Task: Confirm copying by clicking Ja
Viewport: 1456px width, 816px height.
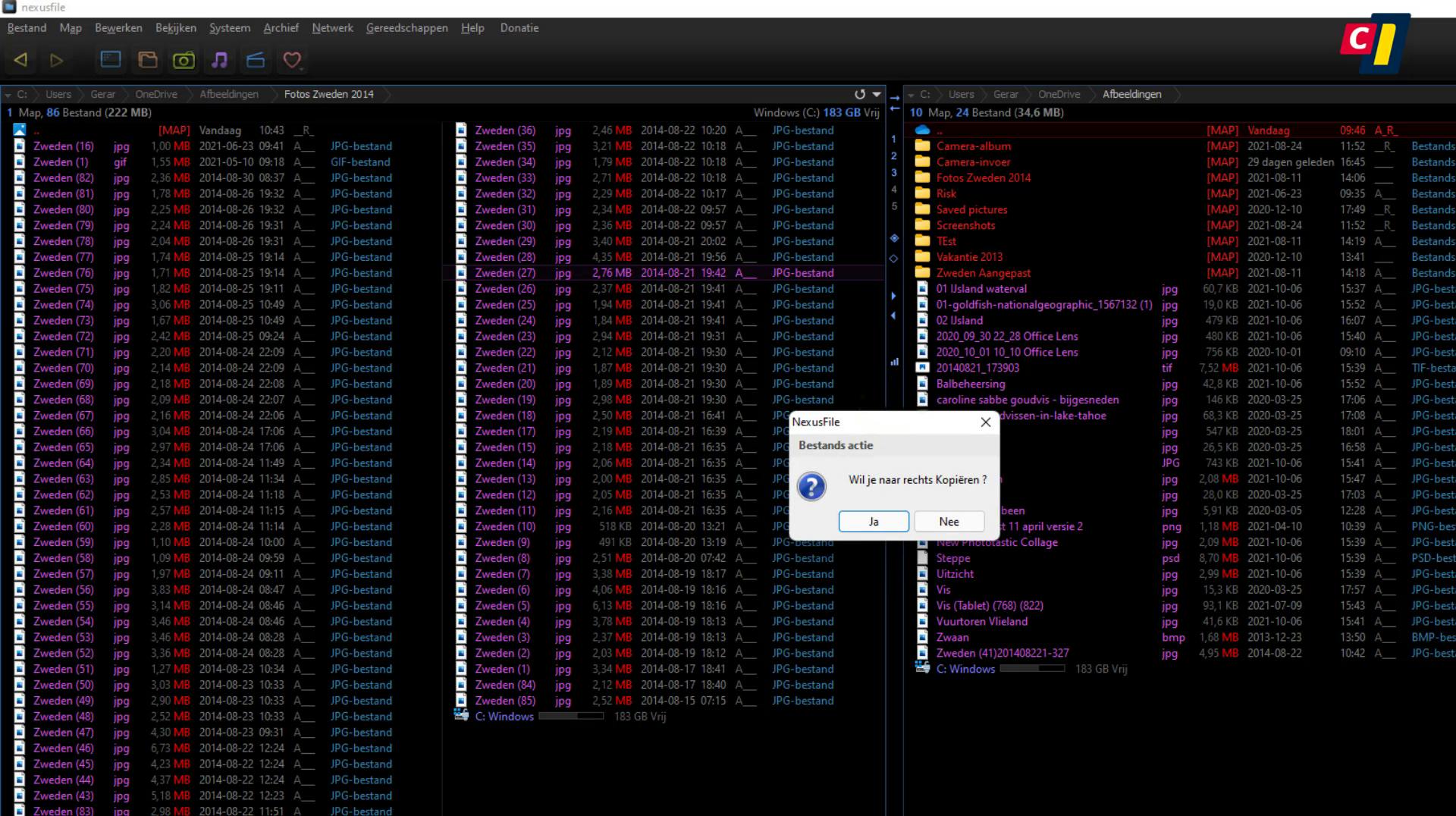Action: (x=874, y=522)
